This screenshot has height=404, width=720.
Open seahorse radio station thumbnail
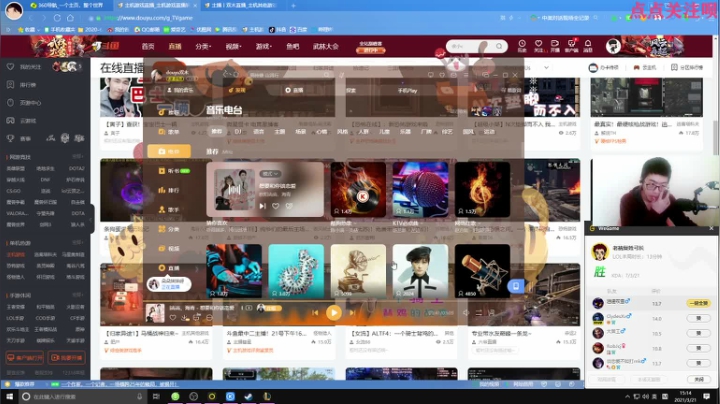tap(296, 271)
